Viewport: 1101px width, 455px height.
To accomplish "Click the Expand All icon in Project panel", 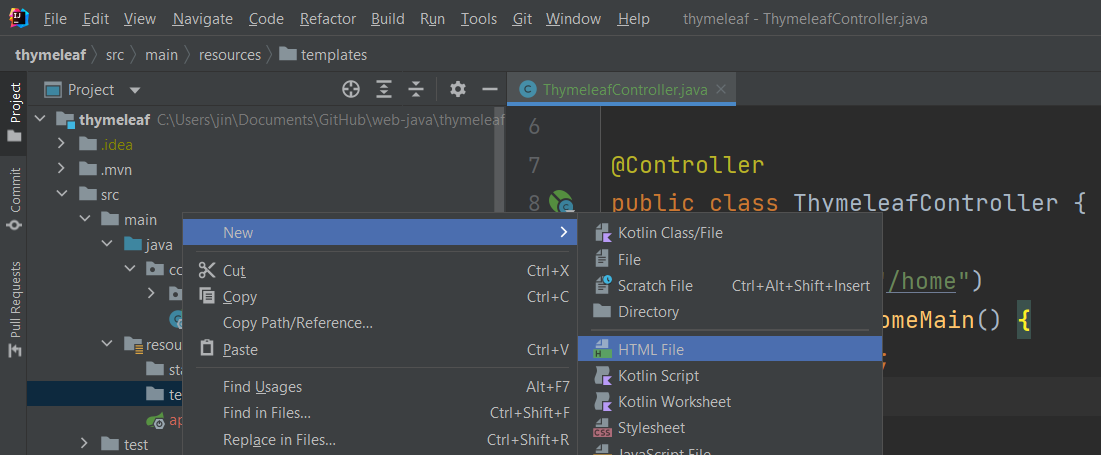I will tap(383, 89).
